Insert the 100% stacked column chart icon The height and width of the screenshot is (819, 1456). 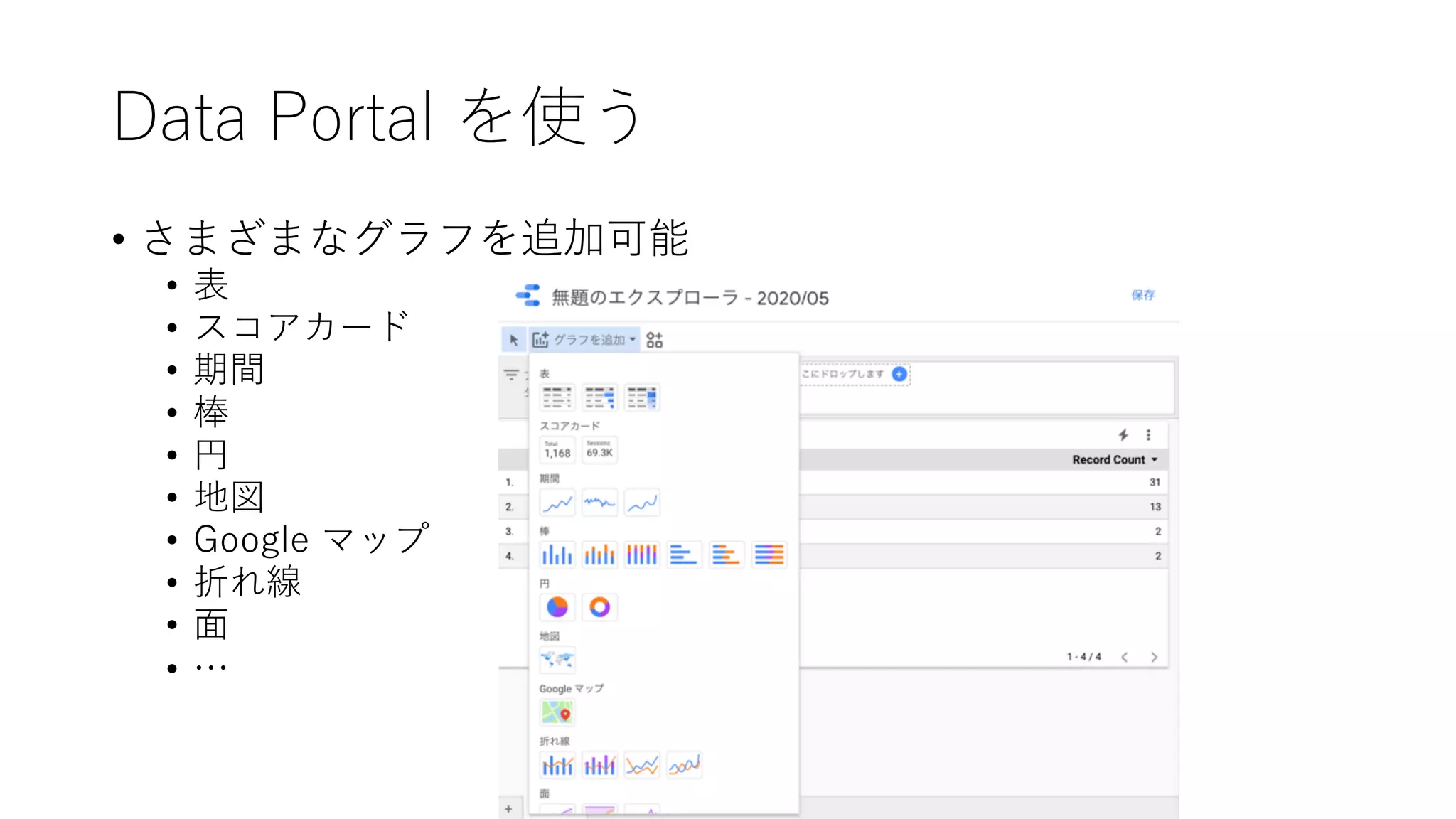coord(642,555)
